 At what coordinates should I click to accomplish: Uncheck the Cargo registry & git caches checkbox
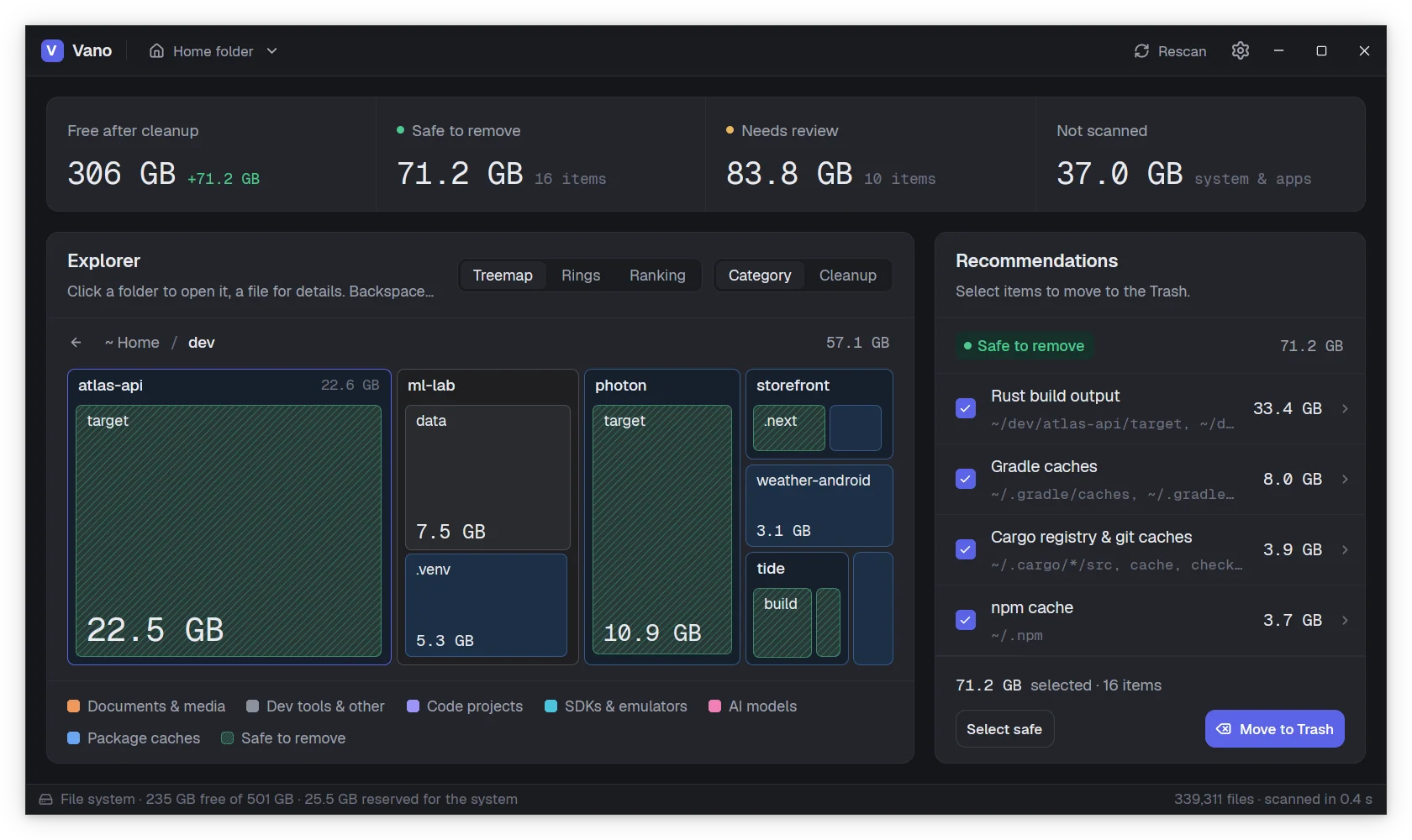(x=966, y=549)
